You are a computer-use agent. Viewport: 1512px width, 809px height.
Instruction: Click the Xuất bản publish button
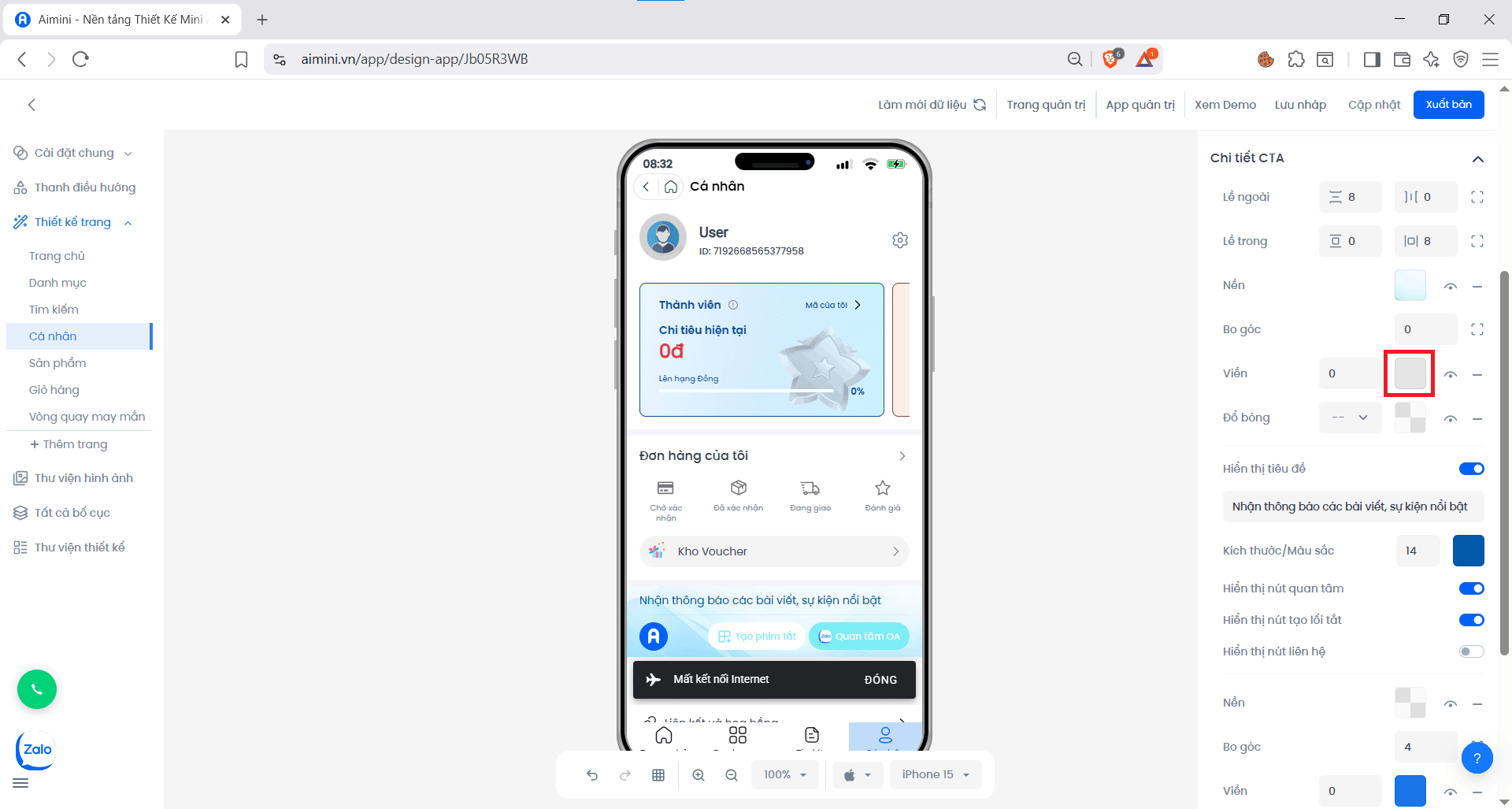tap(1448, 104)
